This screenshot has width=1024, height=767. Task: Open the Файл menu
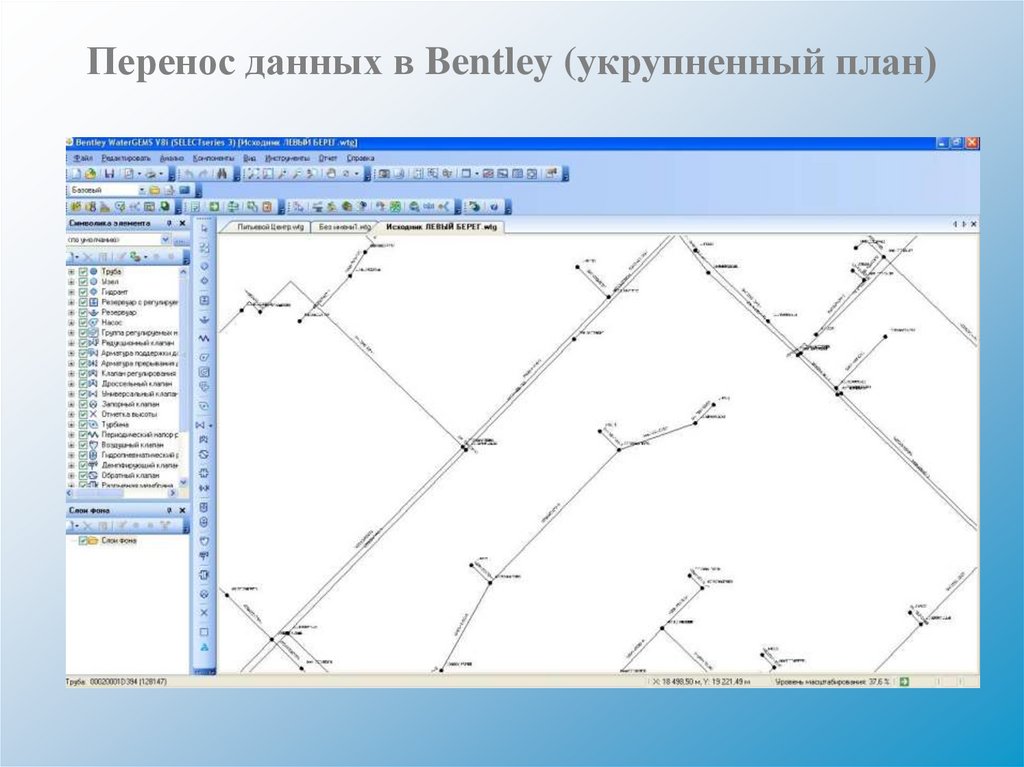(x=82, y=158)
